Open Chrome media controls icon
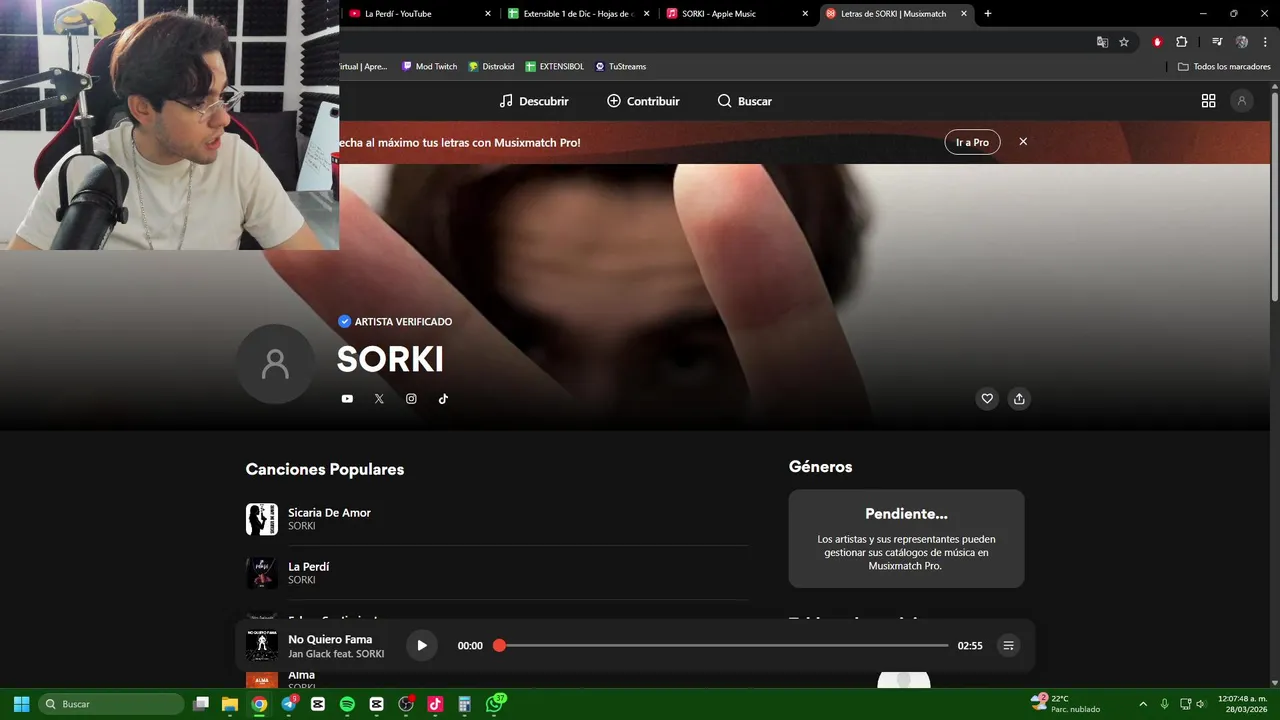This screenshot has width=1280, height=720. coord(1217,42)
